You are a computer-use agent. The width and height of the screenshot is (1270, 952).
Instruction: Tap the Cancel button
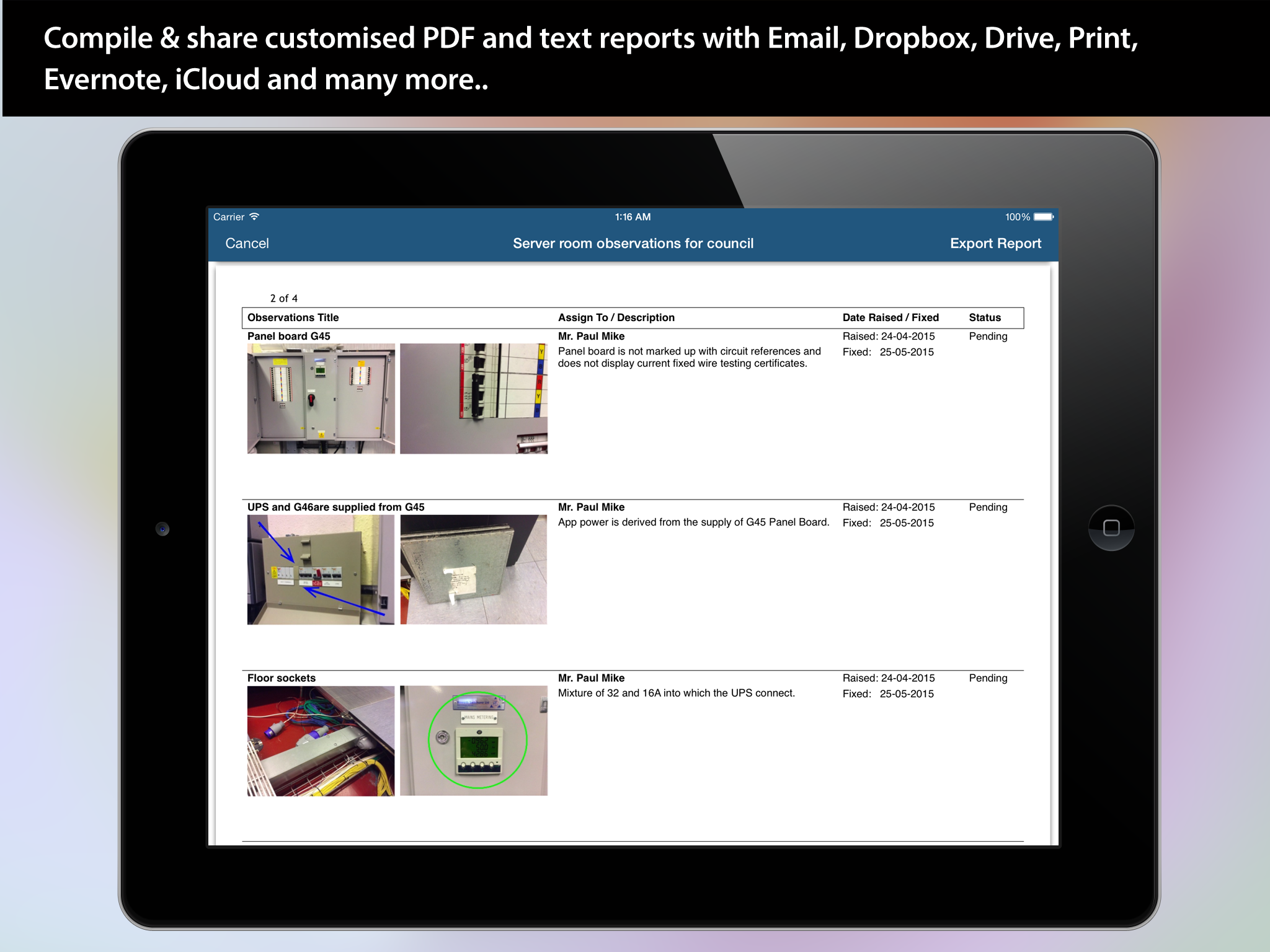tap(247, 244)
